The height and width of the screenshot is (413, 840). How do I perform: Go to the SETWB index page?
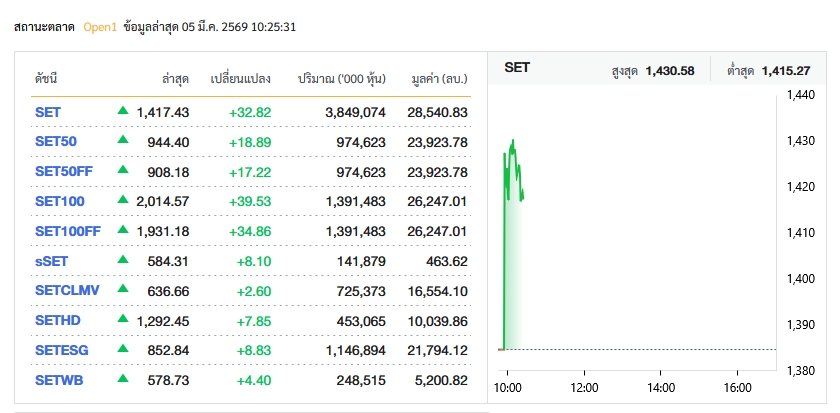59,380
